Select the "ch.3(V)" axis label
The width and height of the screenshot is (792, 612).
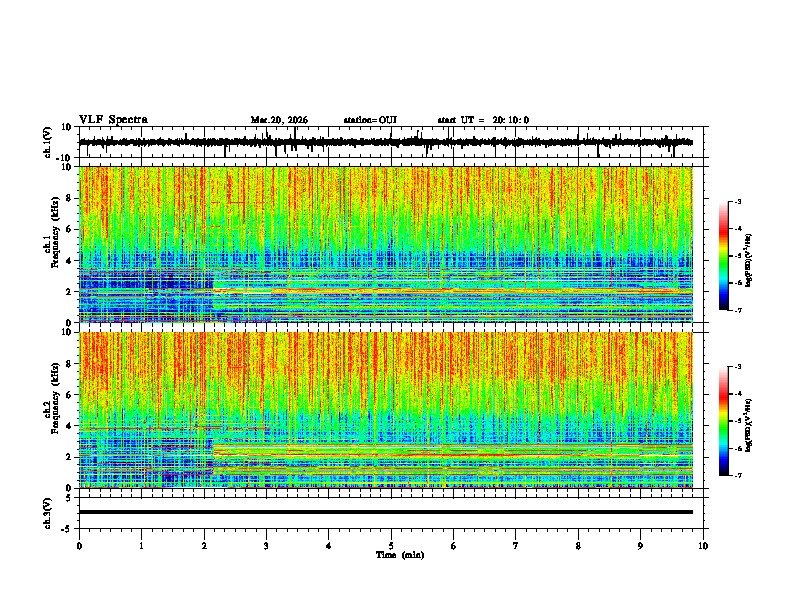coord(48,514)
